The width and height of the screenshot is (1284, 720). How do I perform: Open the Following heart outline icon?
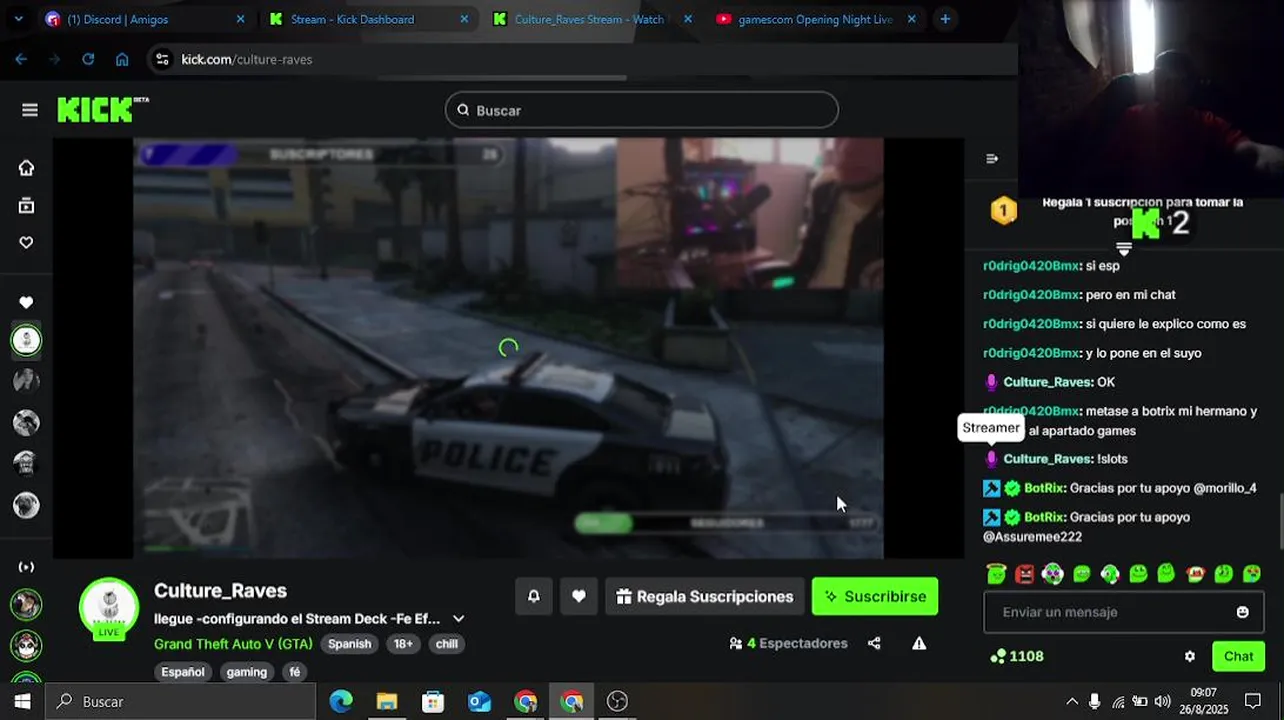[x=26, y=242]
